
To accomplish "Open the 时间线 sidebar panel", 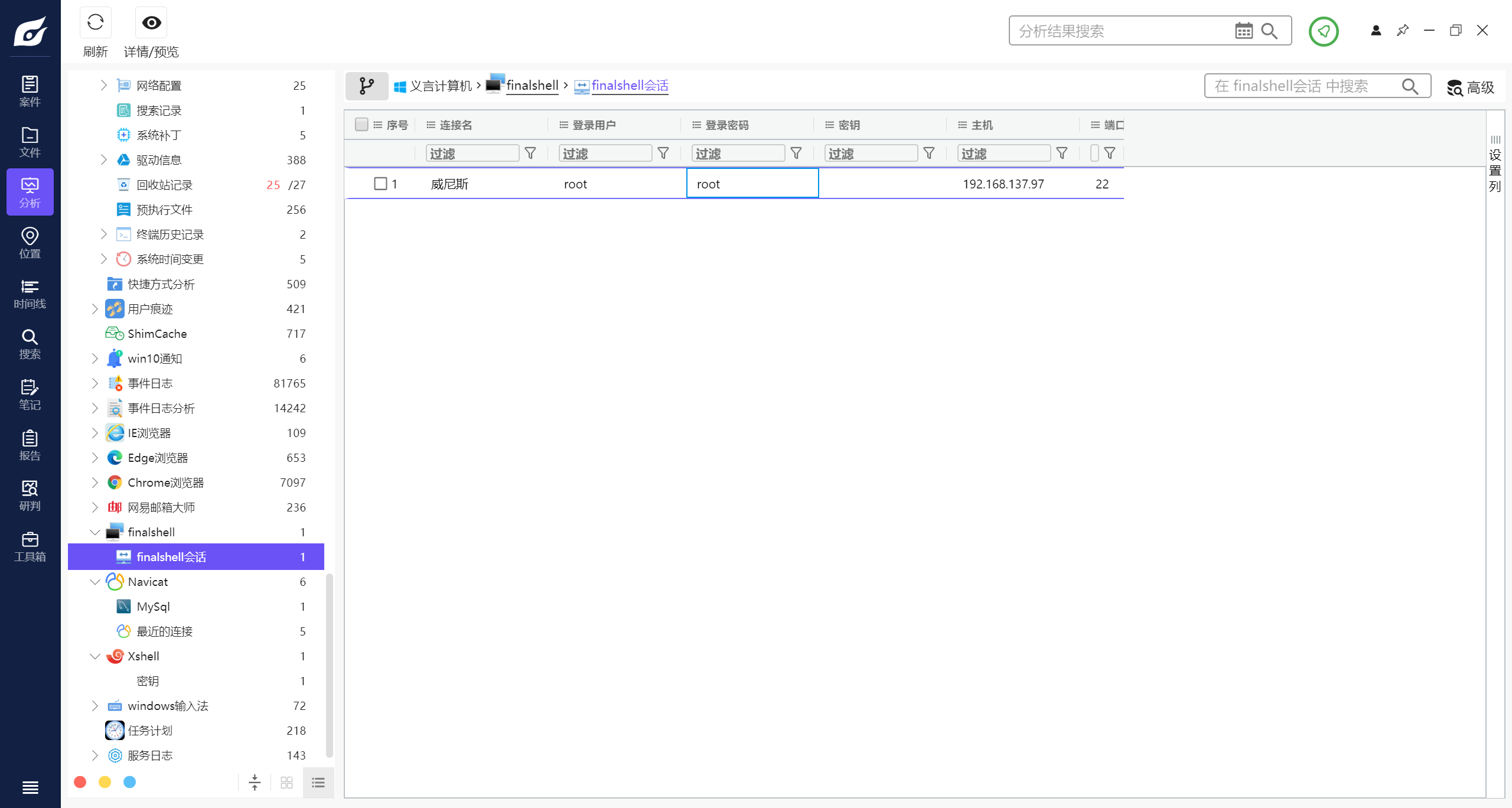I will pyautogui.click(x=30, y=294).
